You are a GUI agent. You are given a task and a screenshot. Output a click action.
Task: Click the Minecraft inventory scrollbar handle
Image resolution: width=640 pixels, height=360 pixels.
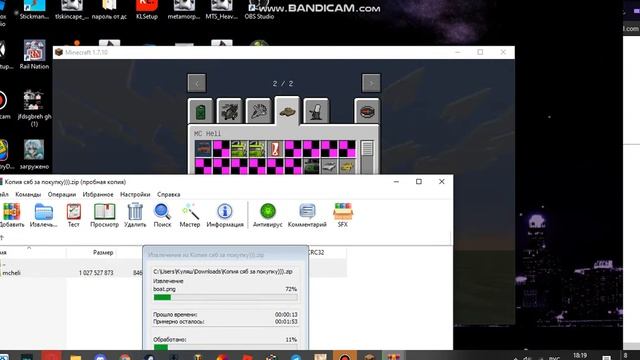click(x=367, y=149)
